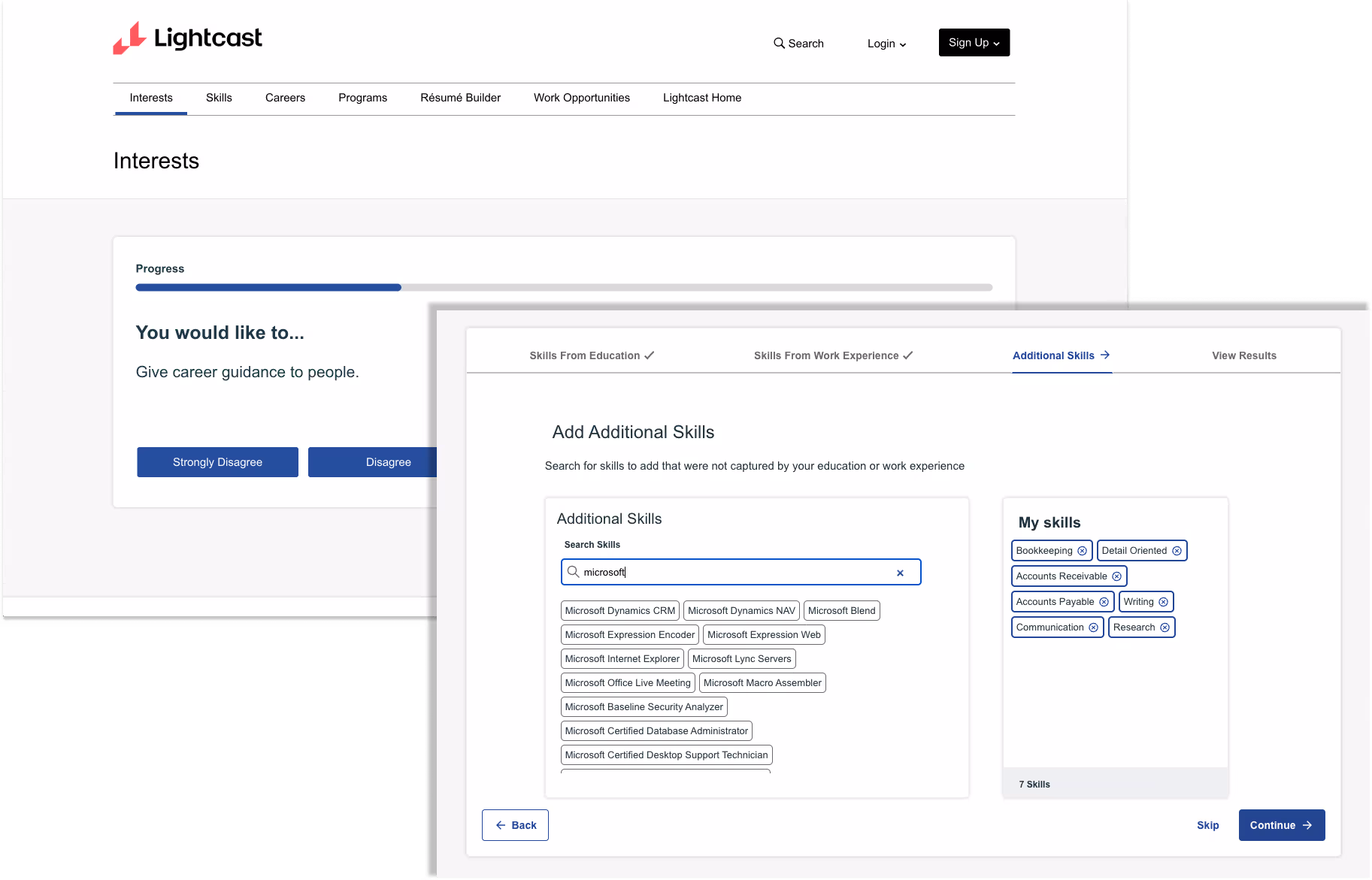Remove Communication skill via its x icon
This screenshot has width=1372, height=880.
click(1093, 627)
